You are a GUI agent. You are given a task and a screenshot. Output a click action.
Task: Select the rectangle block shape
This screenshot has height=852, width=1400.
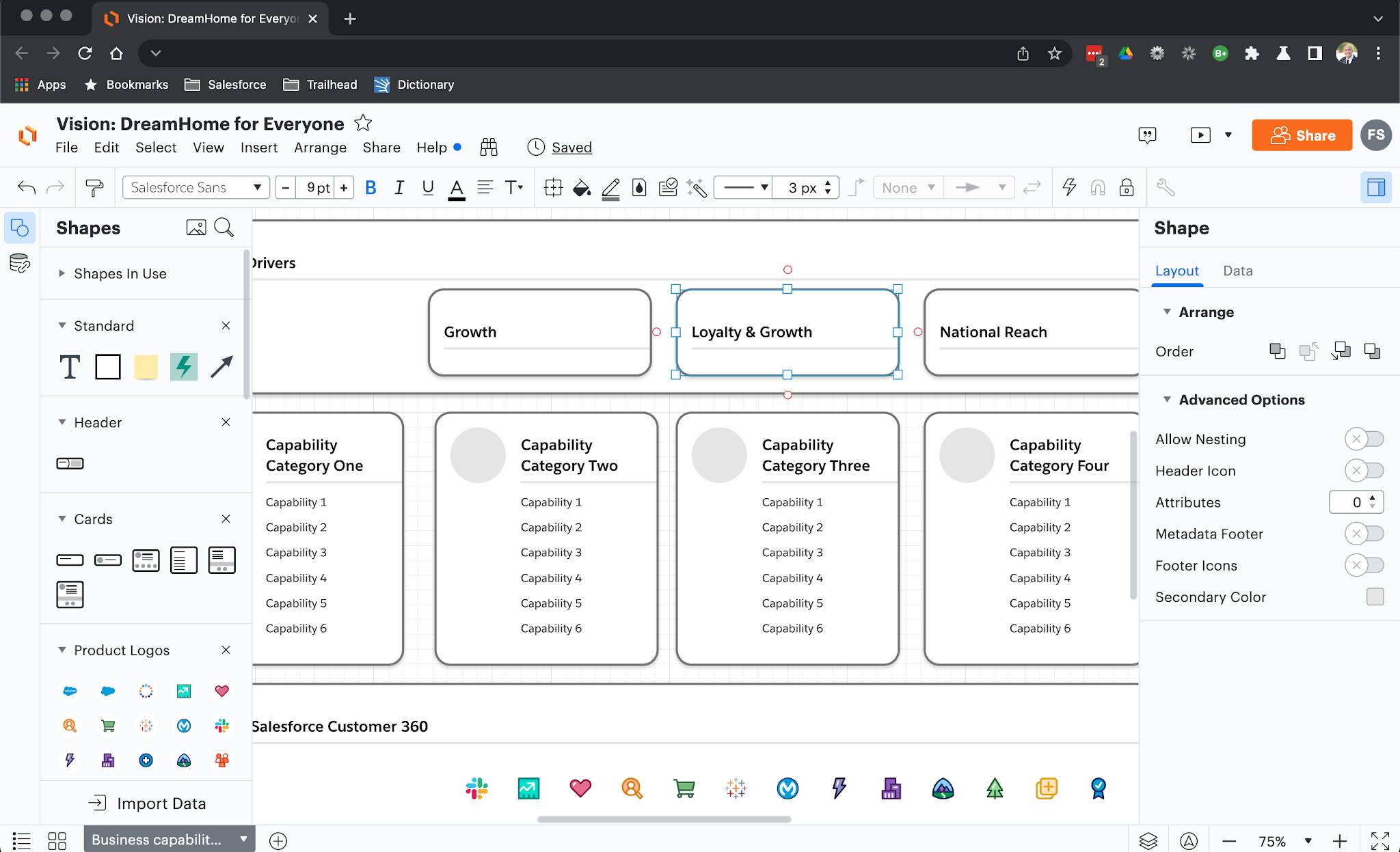(108, 367)
